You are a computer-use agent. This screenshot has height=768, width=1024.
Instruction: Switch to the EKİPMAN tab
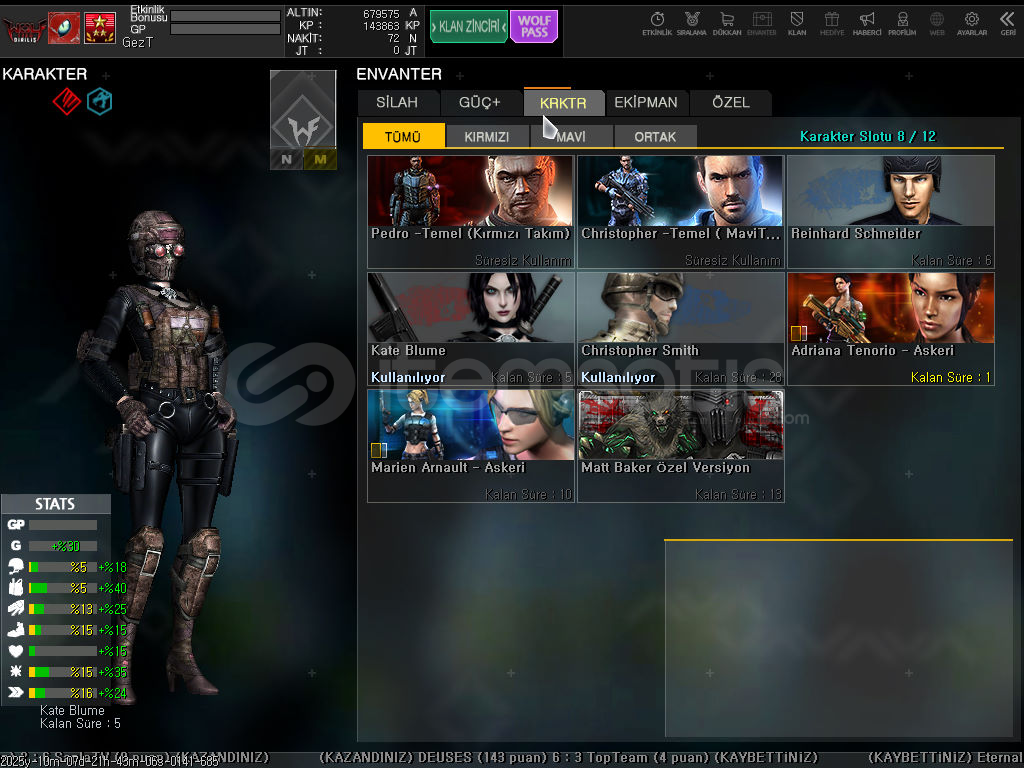(x=645, y=102)
